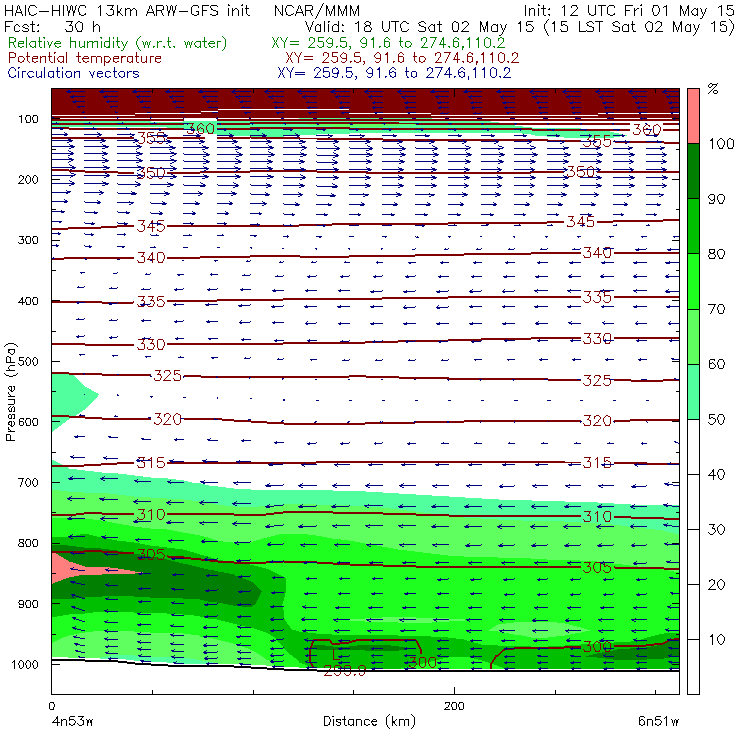Click the red XY coordinates text line
Image resolution: width=740 pixels, height=740 pixels.
point(402,58)
